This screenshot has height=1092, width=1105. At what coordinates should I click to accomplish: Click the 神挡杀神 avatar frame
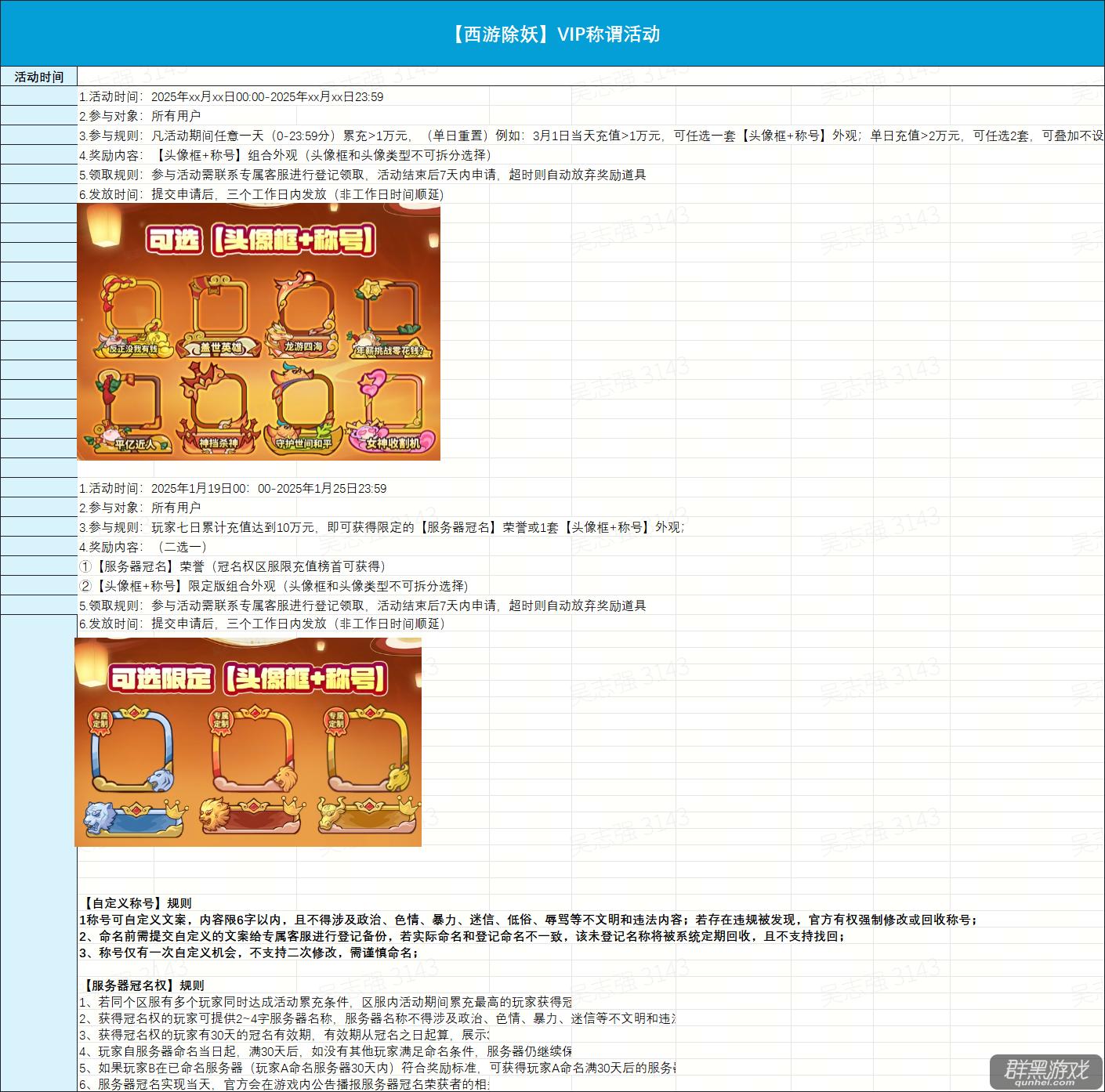[x=219, y=408]
